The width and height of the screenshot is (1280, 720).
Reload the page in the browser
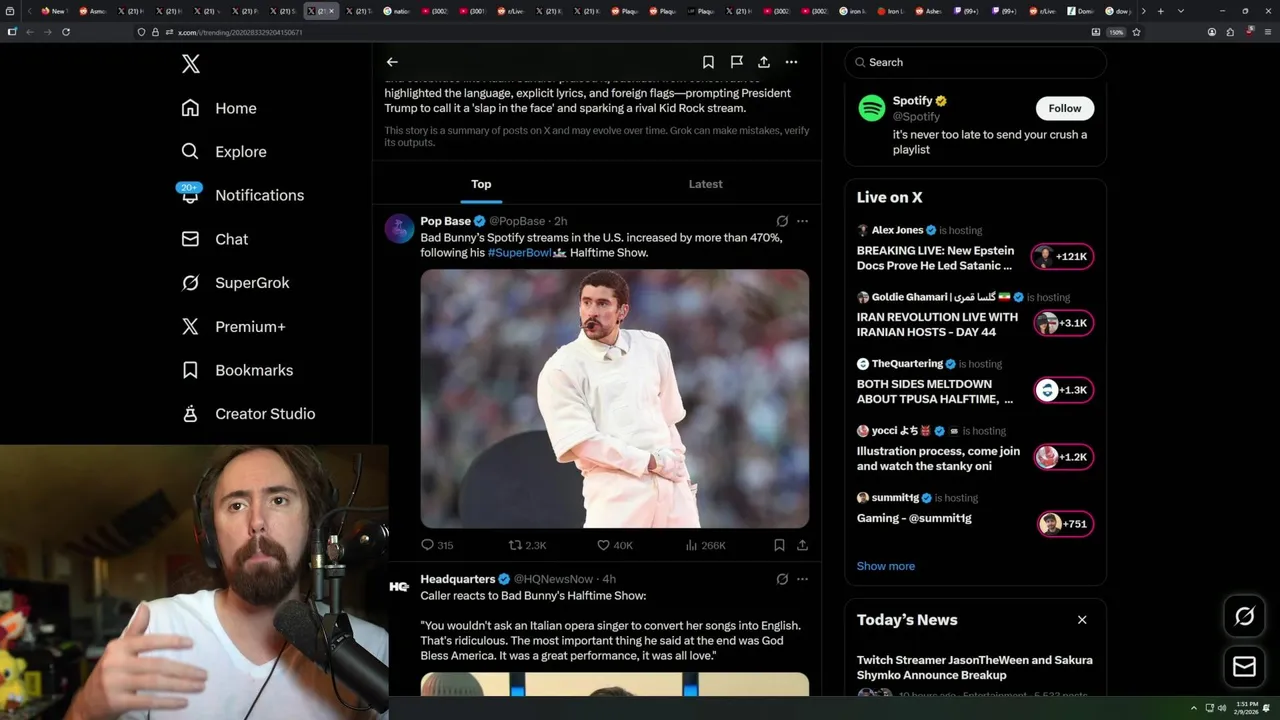(x=66, y=32)
